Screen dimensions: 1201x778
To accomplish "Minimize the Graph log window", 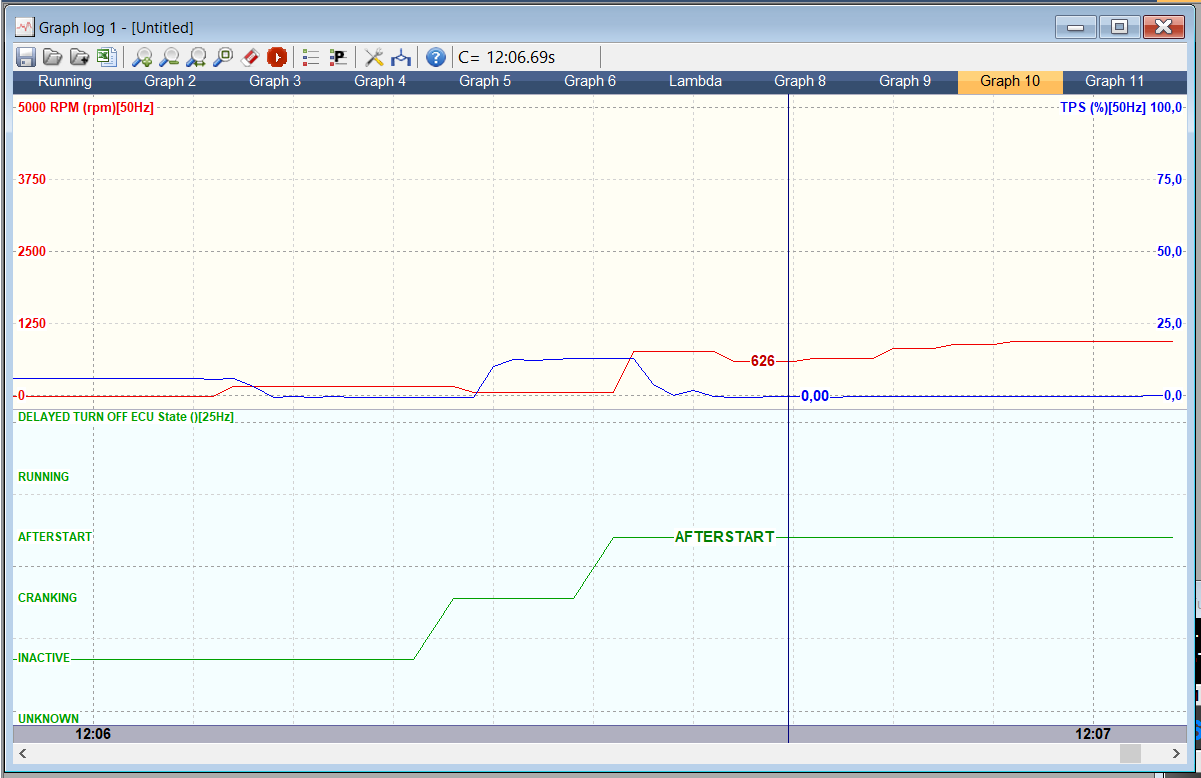I will pyautogui.click(x=1076, y=27).
